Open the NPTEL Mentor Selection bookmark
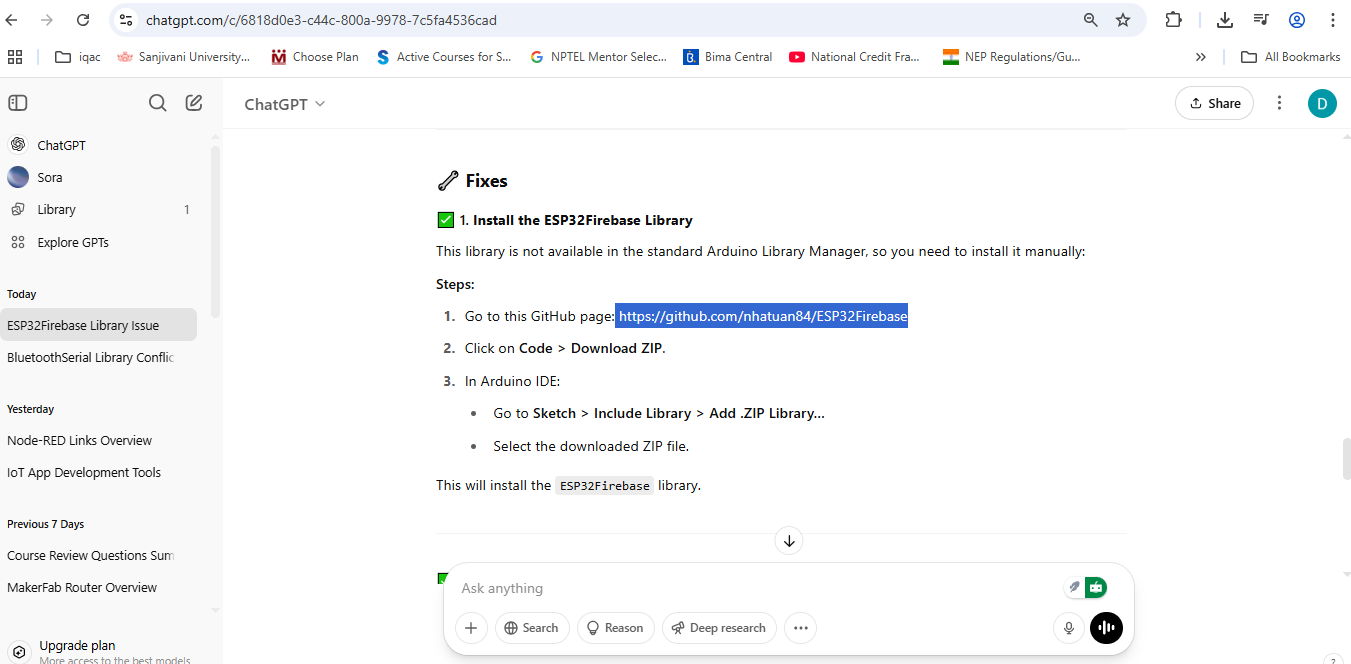 click(598, 57)
